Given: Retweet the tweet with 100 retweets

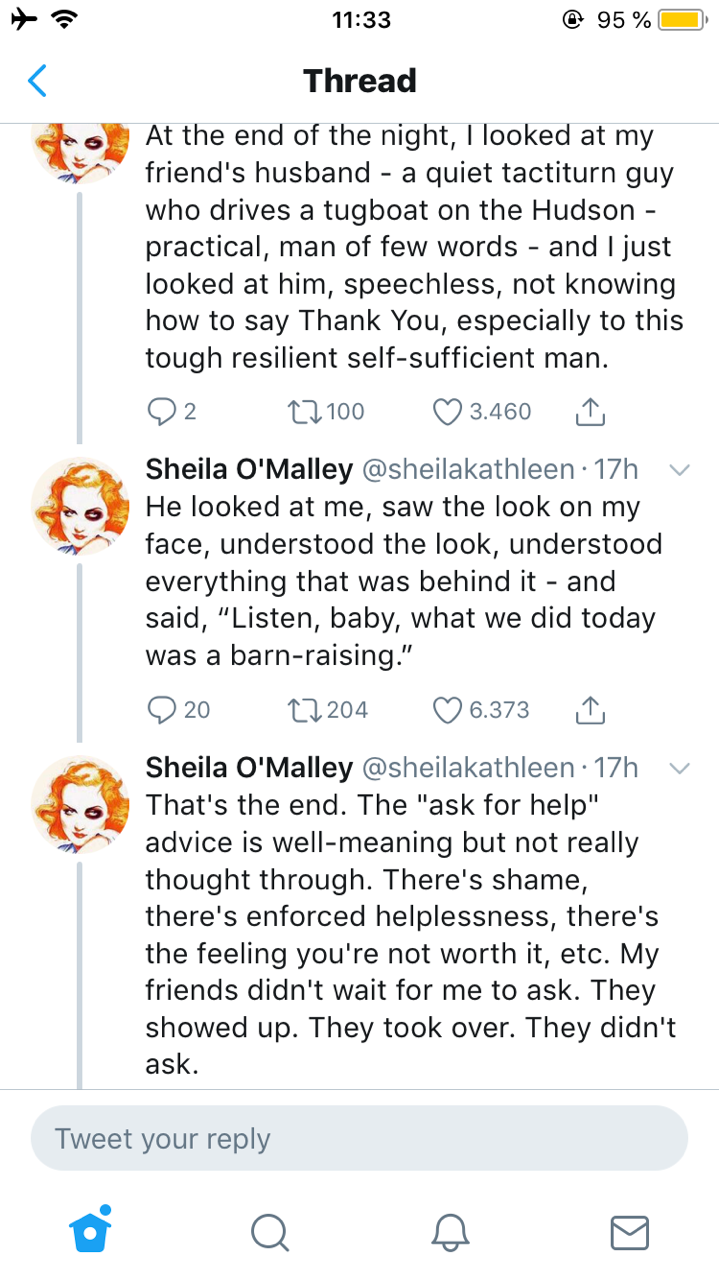Looking at the screenshot, I should tap(300, 411).
